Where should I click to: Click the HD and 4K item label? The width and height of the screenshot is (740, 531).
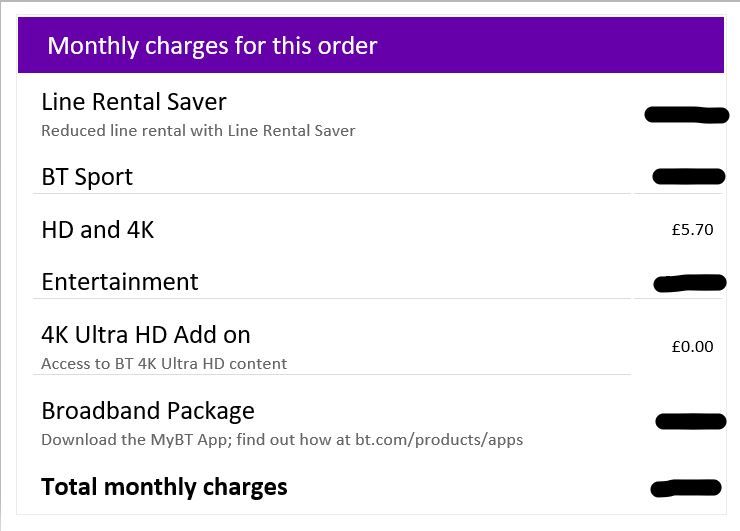point(98,230)
